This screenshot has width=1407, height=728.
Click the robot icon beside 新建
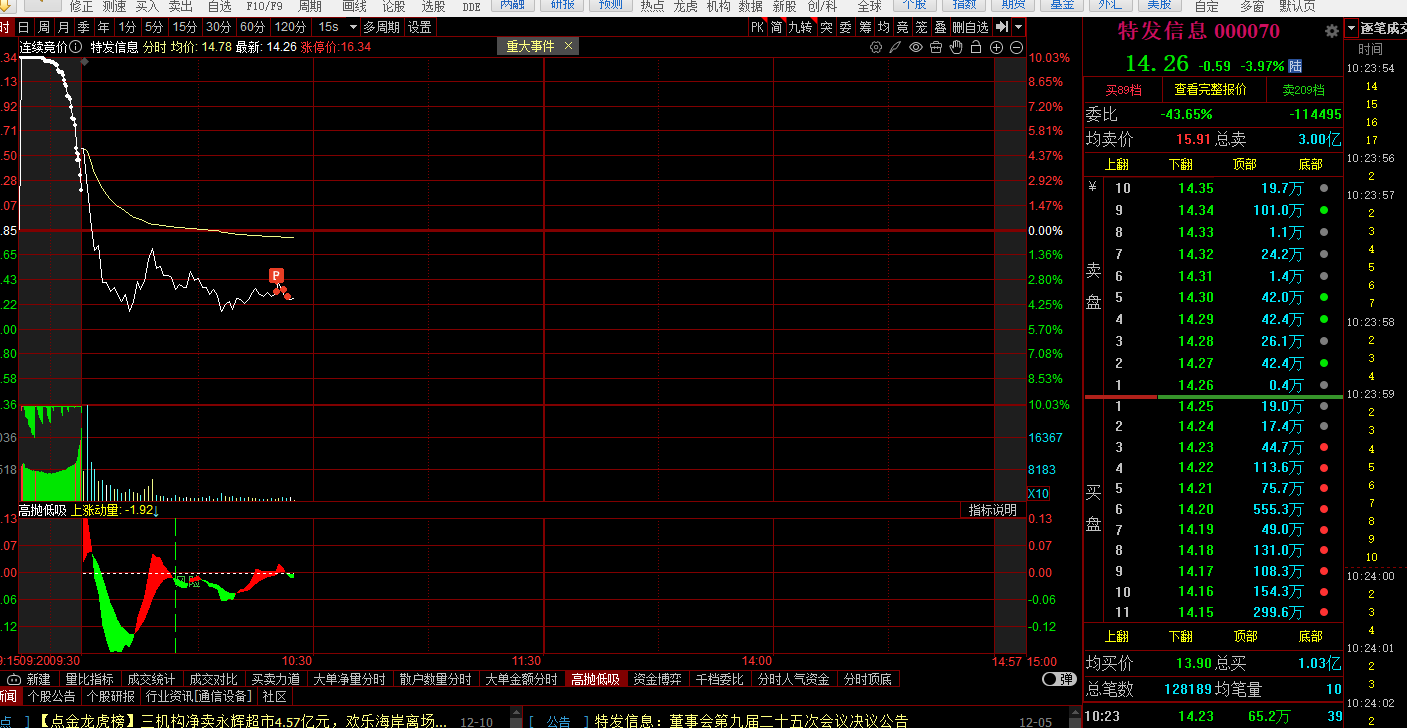[14, 679]
